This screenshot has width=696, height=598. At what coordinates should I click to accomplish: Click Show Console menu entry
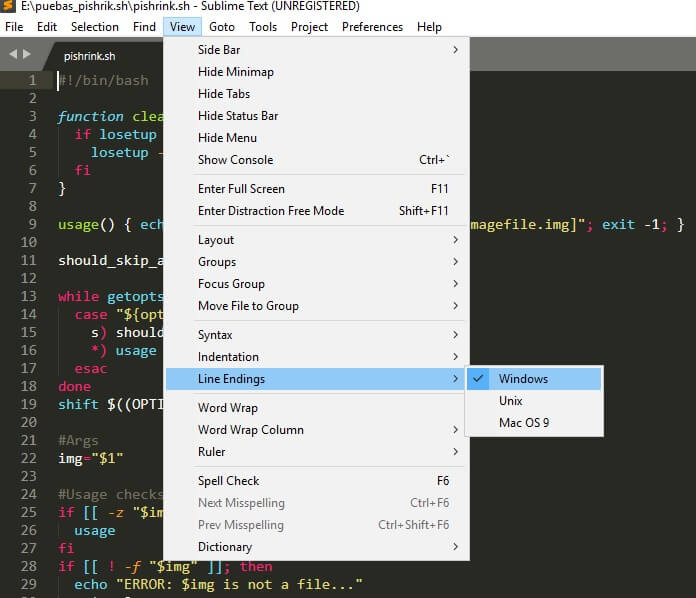[x=236, y=160]
